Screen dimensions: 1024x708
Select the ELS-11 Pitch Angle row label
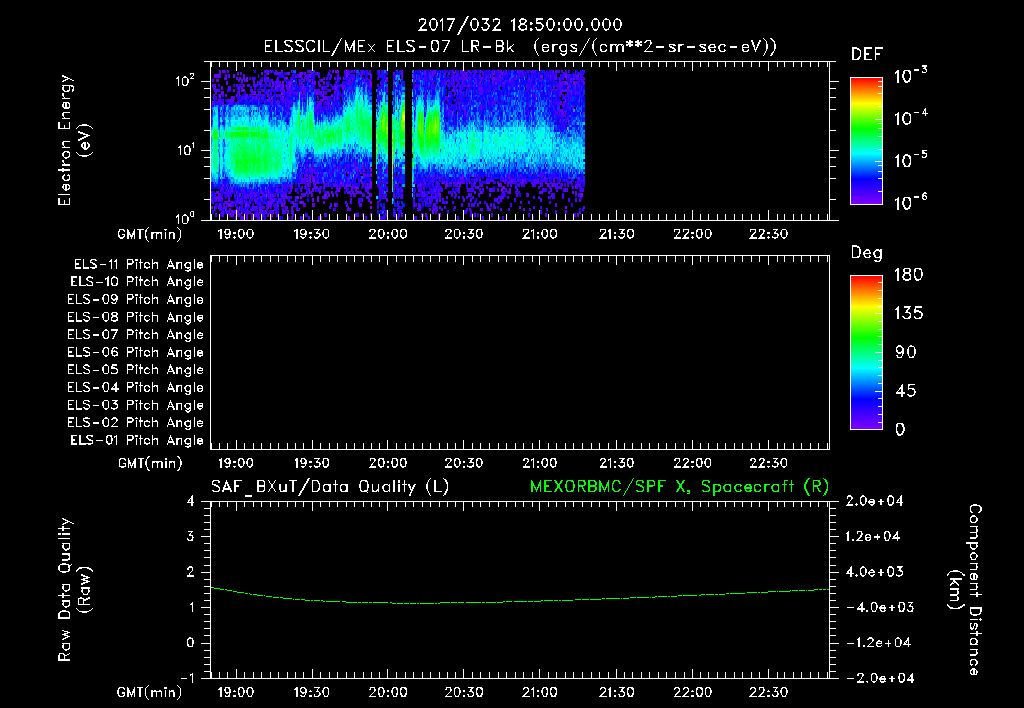point(138,265)
